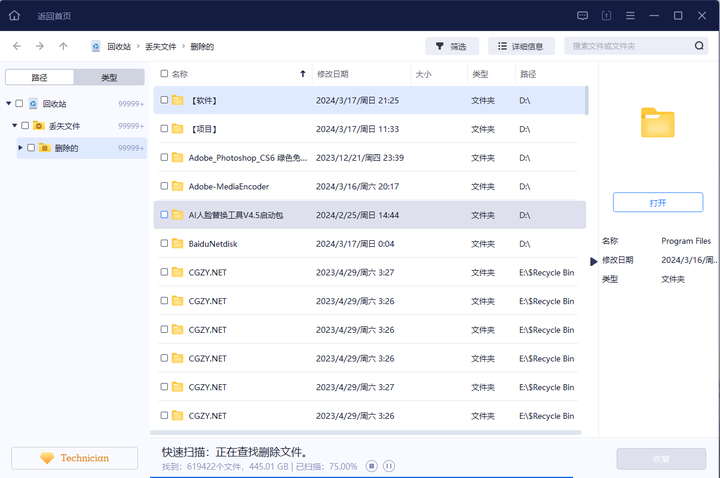720x478 pixels.
Task: Select the Adobe-MediaEncoder folder name
Action: coord(229,186)
